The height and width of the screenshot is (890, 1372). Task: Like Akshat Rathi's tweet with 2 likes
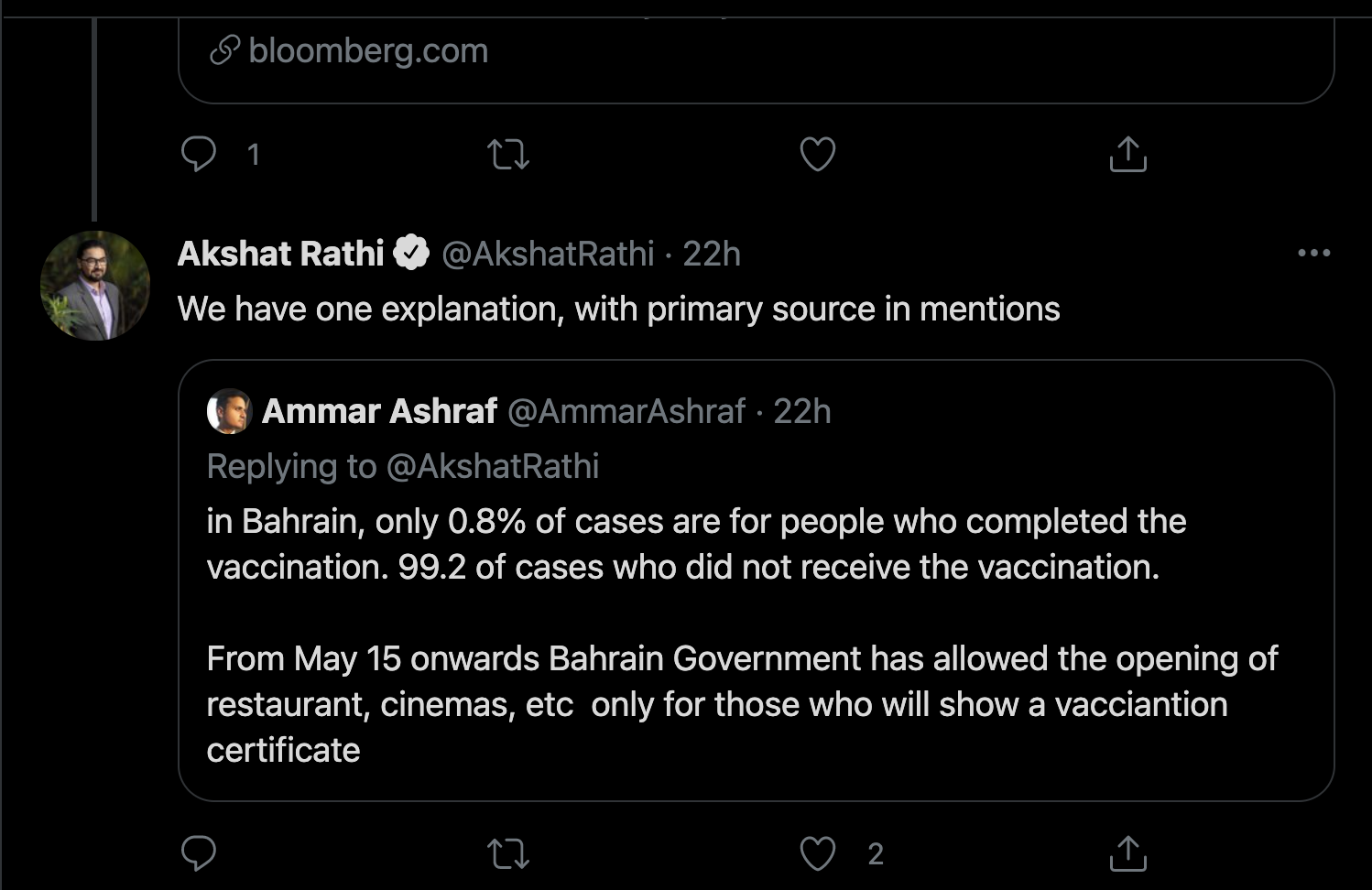(818, 853)
